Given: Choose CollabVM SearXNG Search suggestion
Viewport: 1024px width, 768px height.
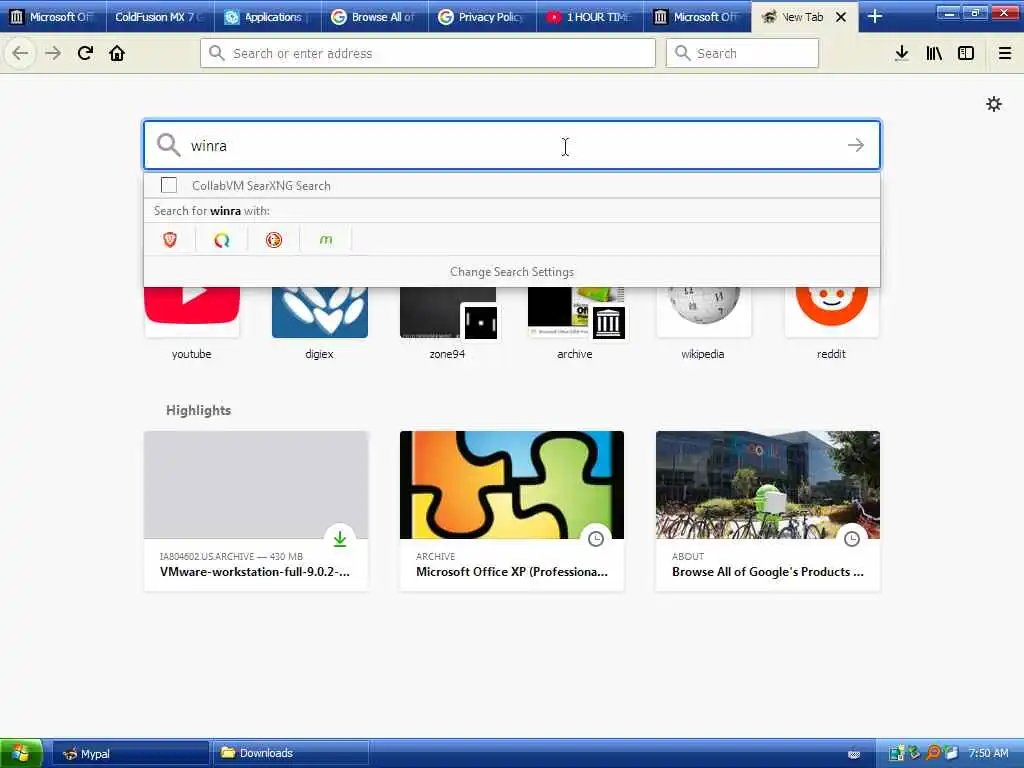Looking at the screenshot, I should (x=512, y=185).
